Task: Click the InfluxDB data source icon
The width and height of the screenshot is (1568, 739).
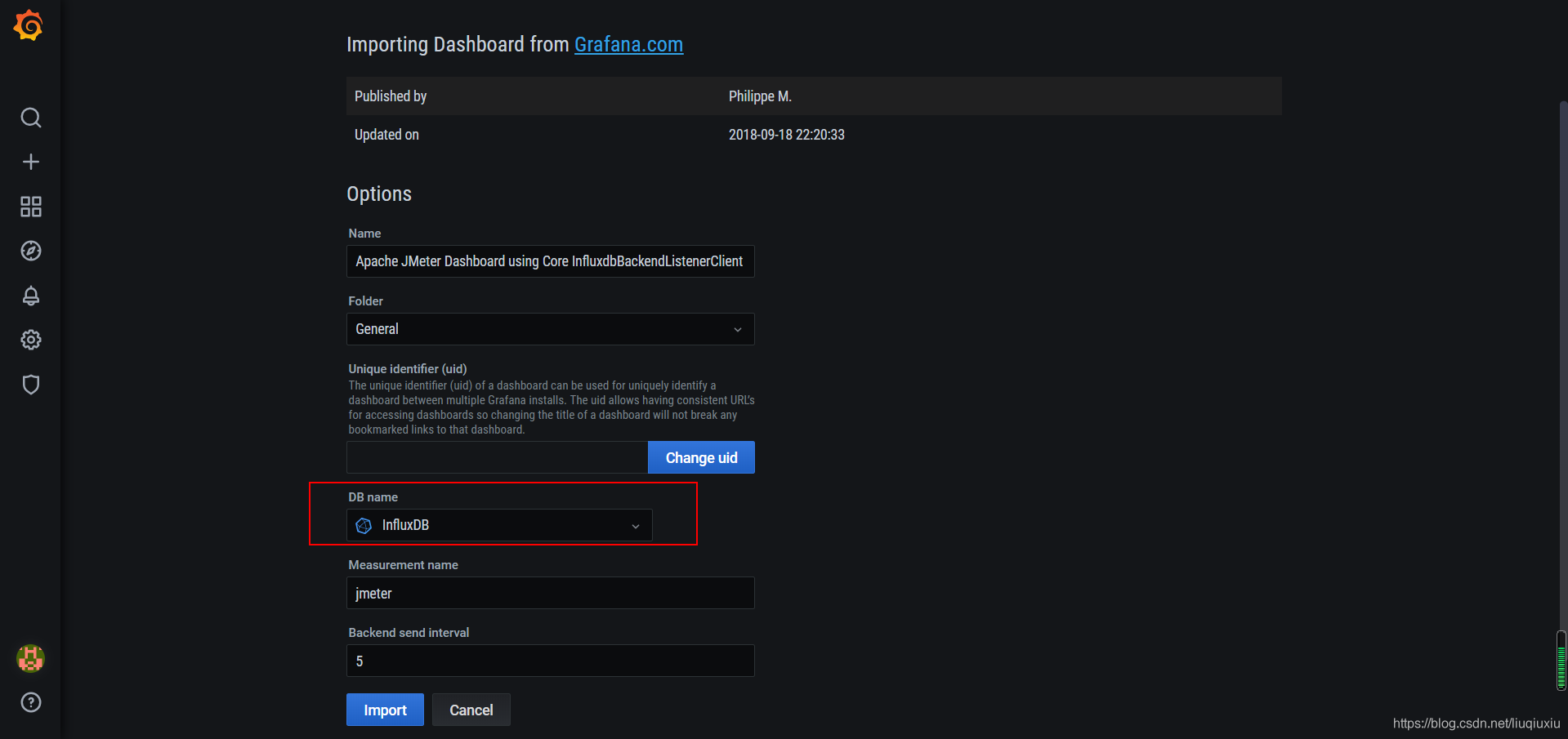Action: (x=364, y=526)
